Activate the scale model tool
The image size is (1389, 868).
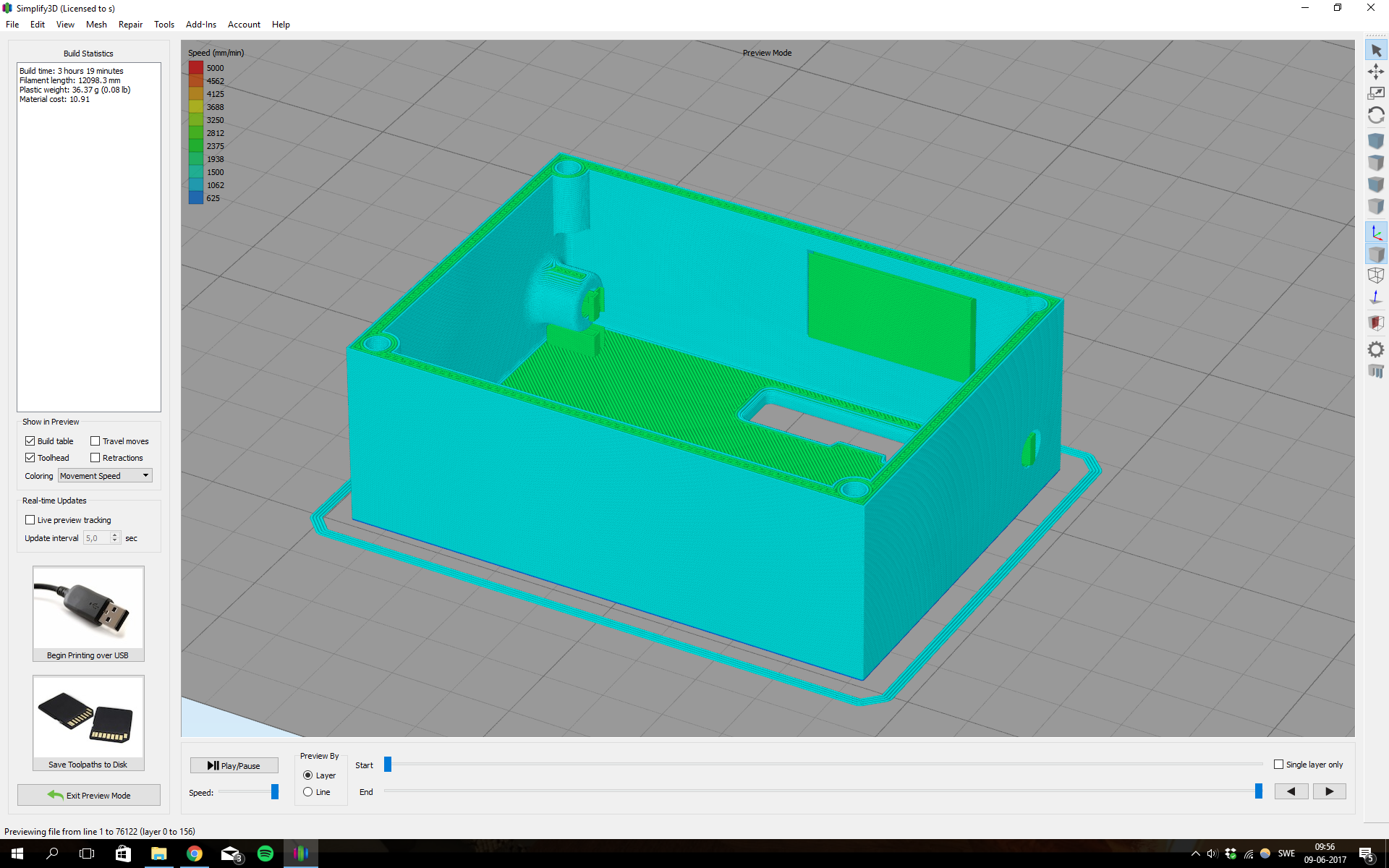[1376, 93]
